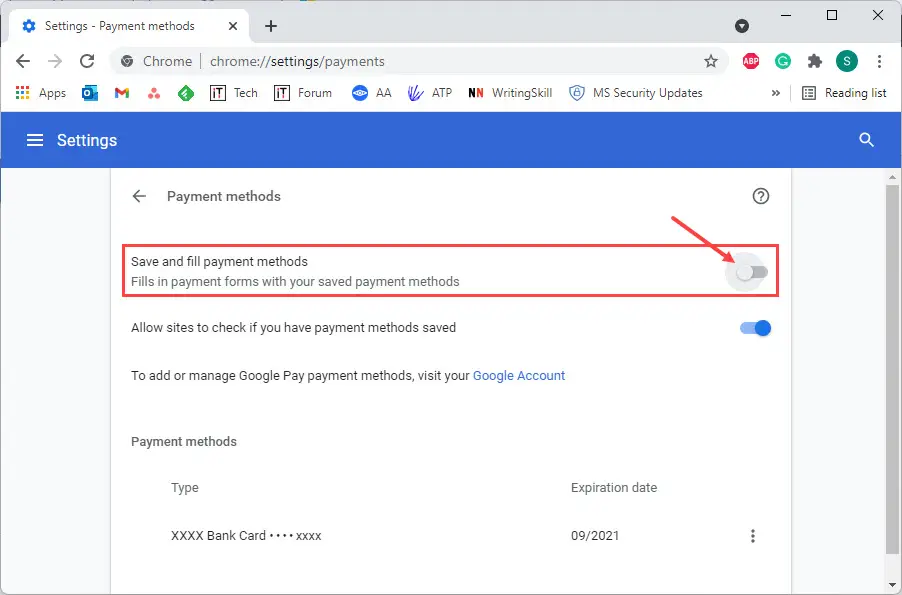
Task: Select the Settings - Payment methods tab
Action: 129,26
